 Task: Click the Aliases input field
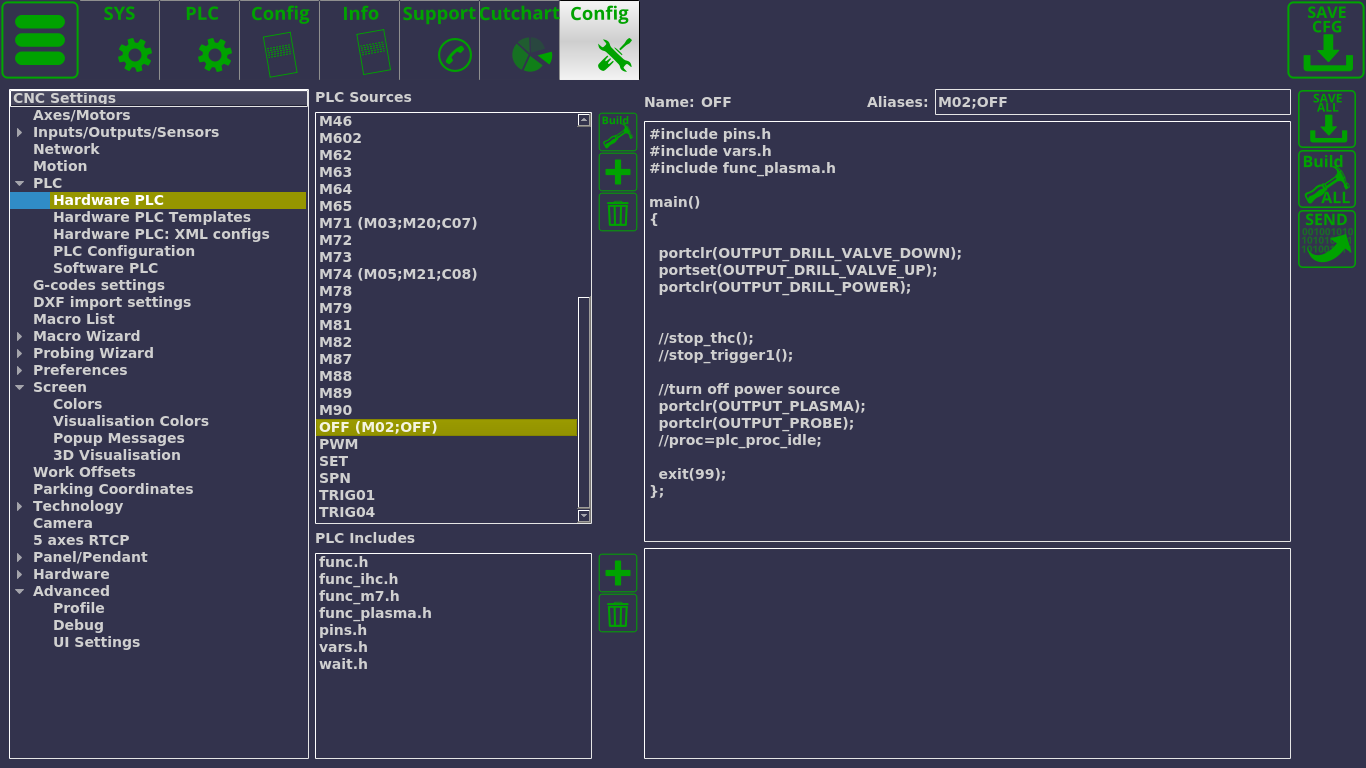[x=1112, y=102]
